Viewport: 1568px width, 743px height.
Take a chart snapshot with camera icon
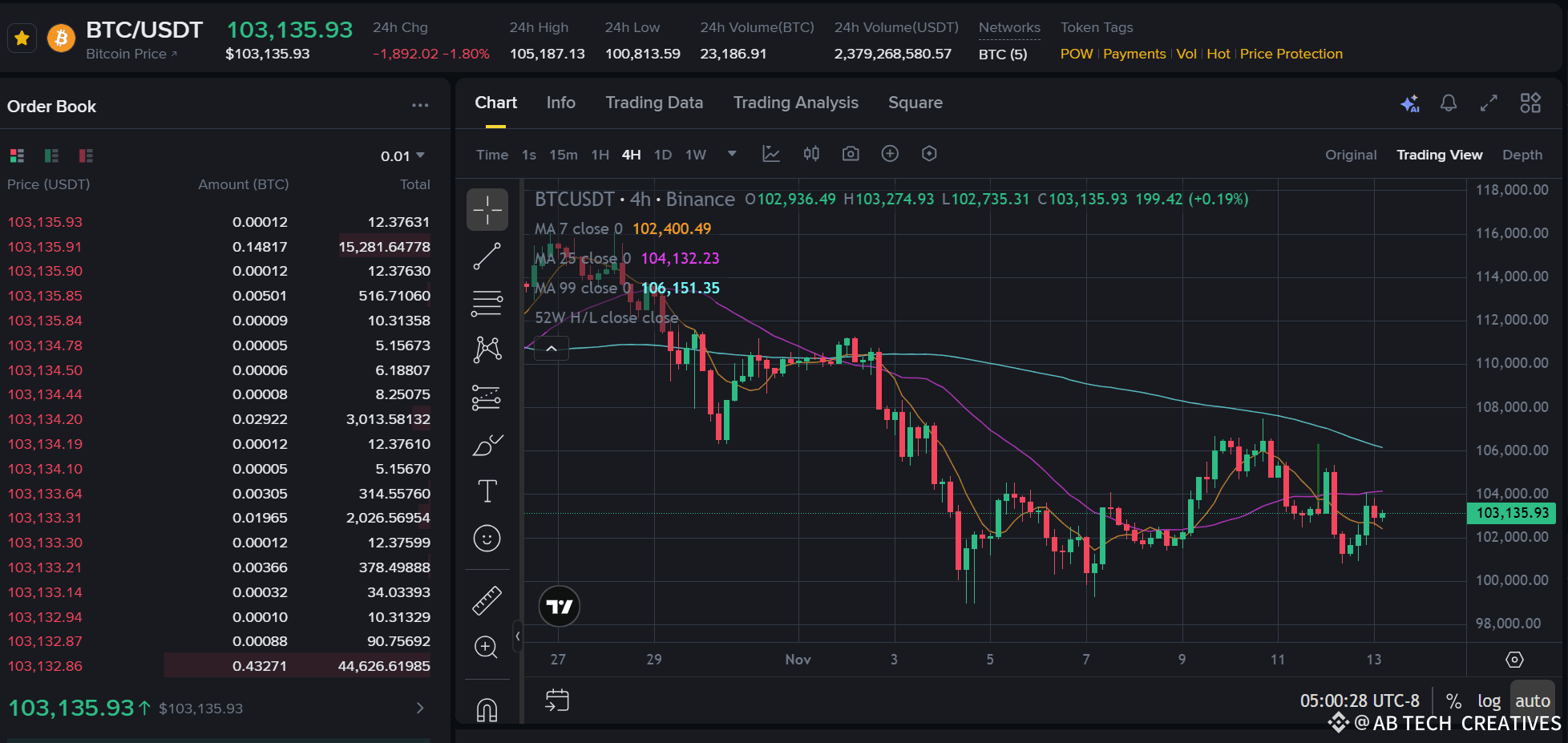pyautogui.click(x=851, y=154)
